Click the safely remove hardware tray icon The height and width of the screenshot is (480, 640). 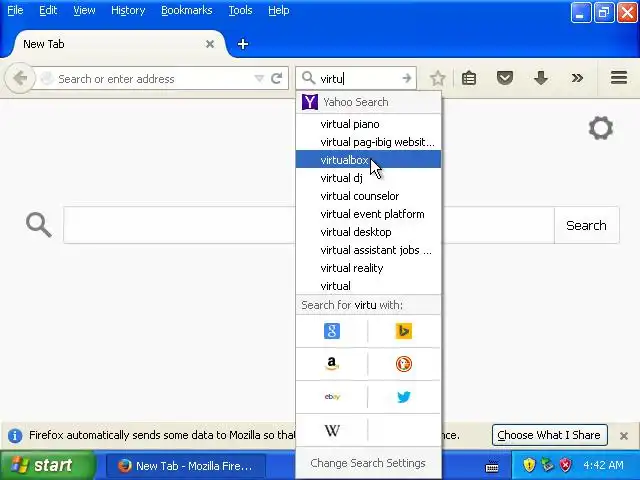click(547, 464)
